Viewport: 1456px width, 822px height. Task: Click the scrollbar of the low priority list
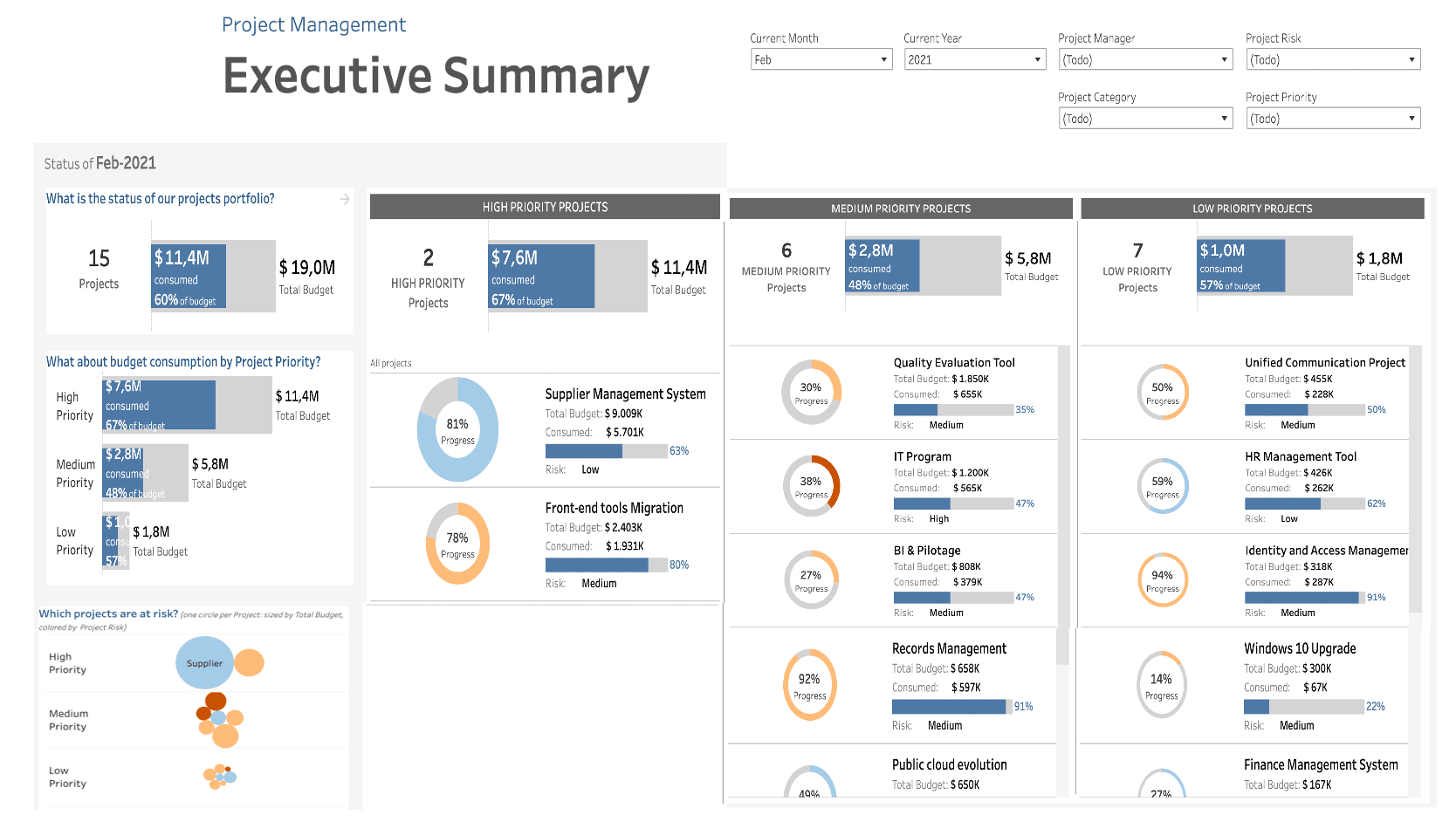pyautogui.click(x=1415, y=480)
